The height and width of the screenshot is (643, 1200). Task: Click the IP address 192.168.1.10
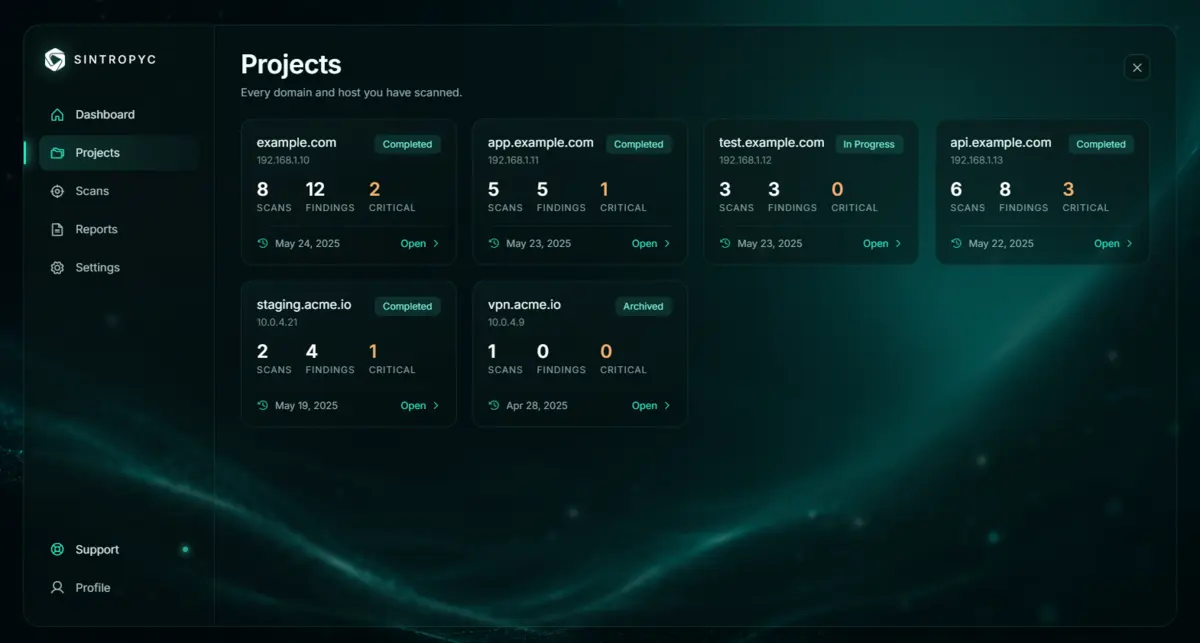283,160
